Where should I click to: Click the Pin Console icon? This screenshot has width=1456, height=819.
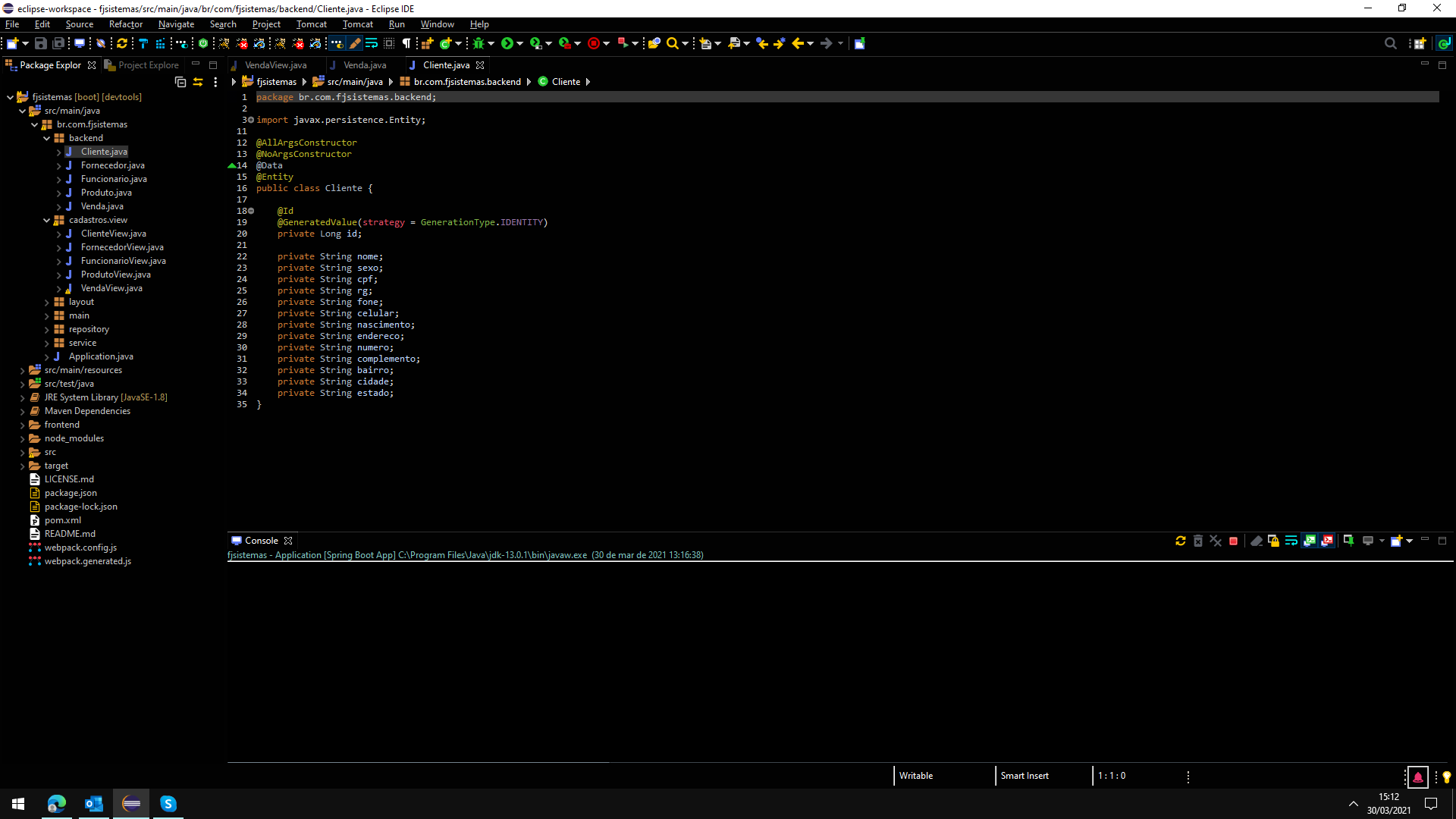[1348, 541]
